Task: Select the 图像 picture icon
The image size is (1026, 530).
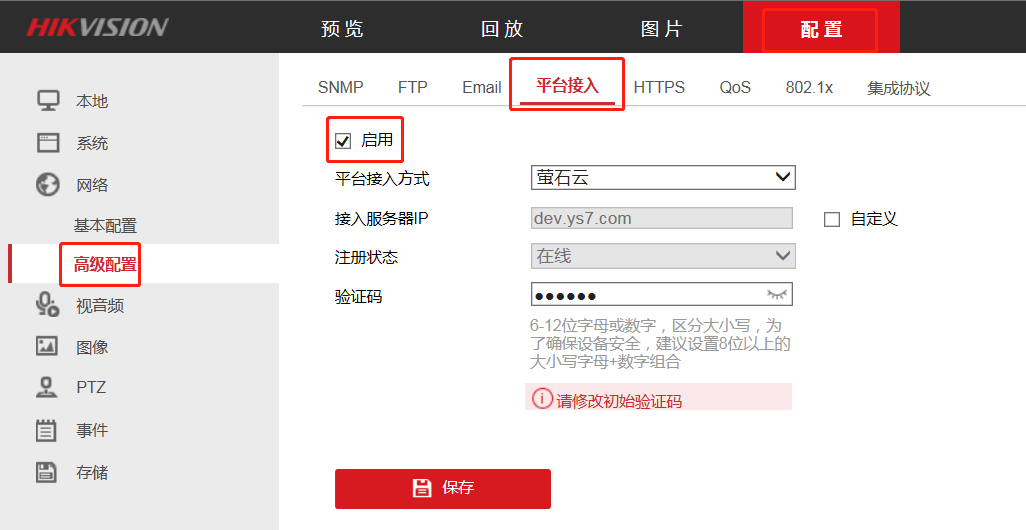Action: (x=47, y=346)
